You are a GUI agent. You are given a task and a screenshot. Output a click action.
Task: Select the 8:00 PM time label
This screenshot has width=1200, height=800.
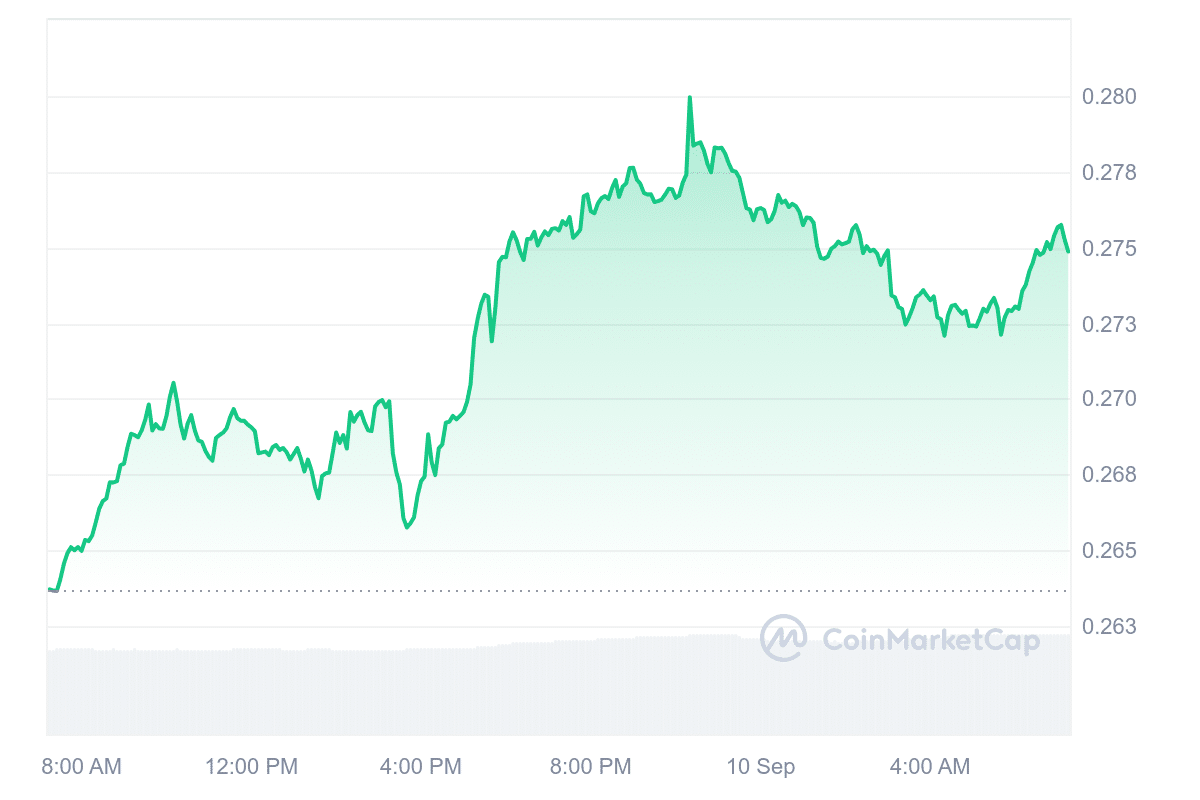coord(590,767)
